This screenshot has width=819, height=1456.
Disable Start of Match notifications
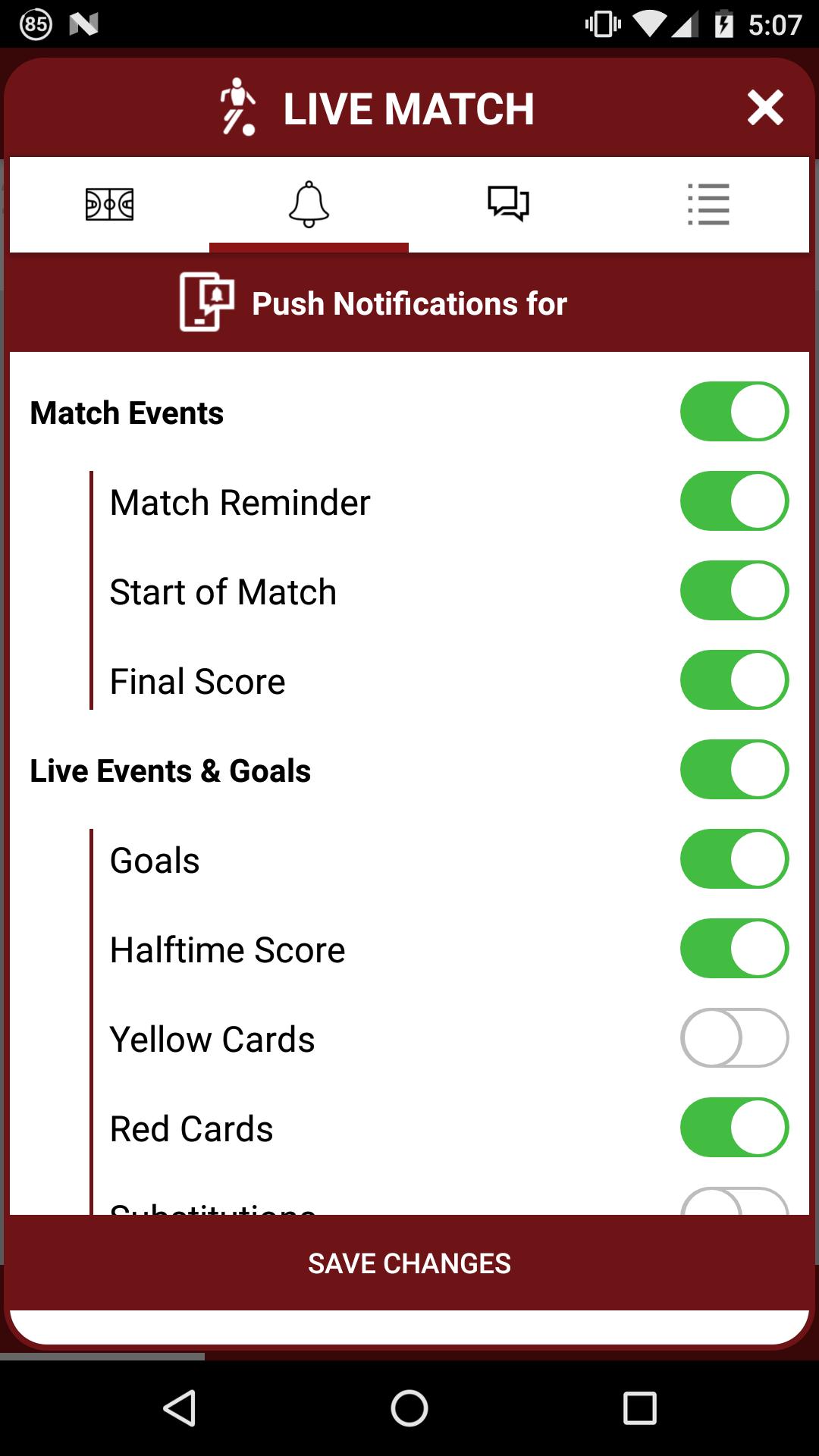tap(733, 591)
